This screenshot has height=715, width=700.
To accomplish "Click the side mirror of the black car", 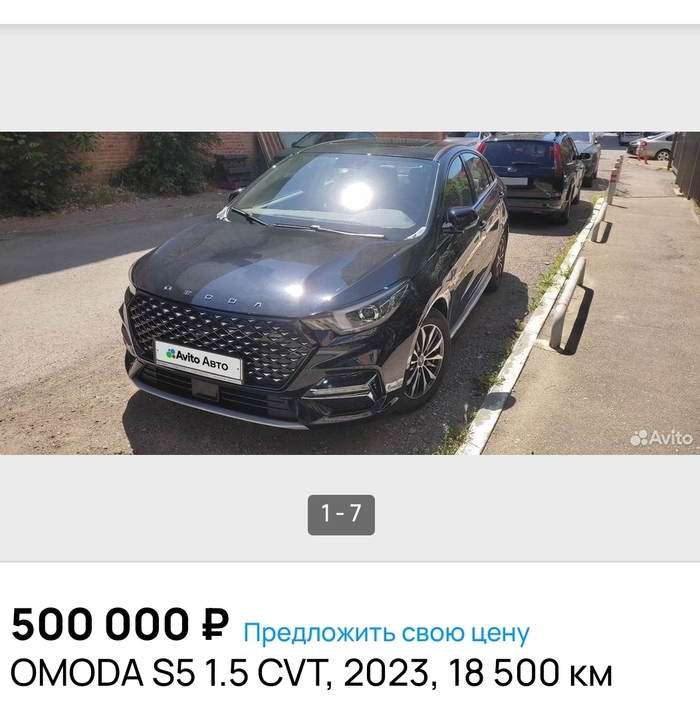I will click(461, 218).
